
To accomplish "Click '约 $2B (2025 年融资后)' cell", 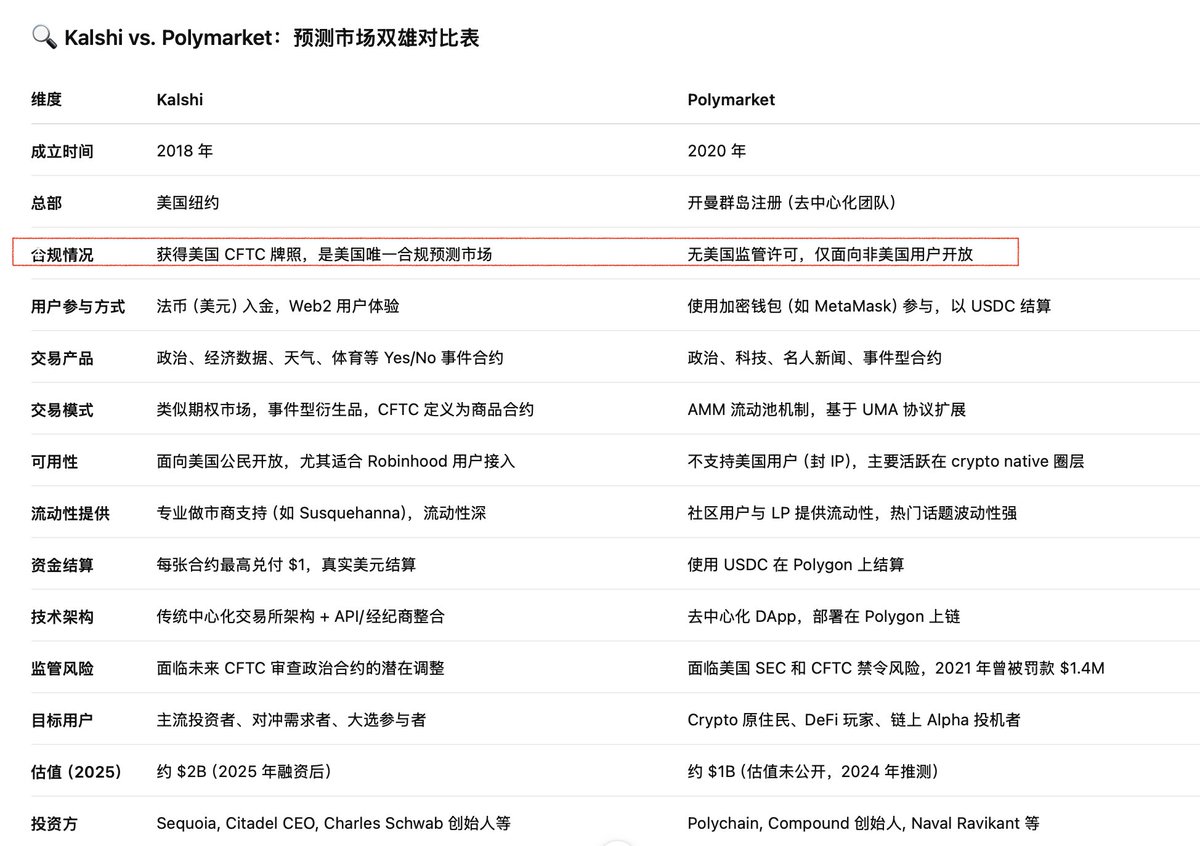I will point(244,772).
